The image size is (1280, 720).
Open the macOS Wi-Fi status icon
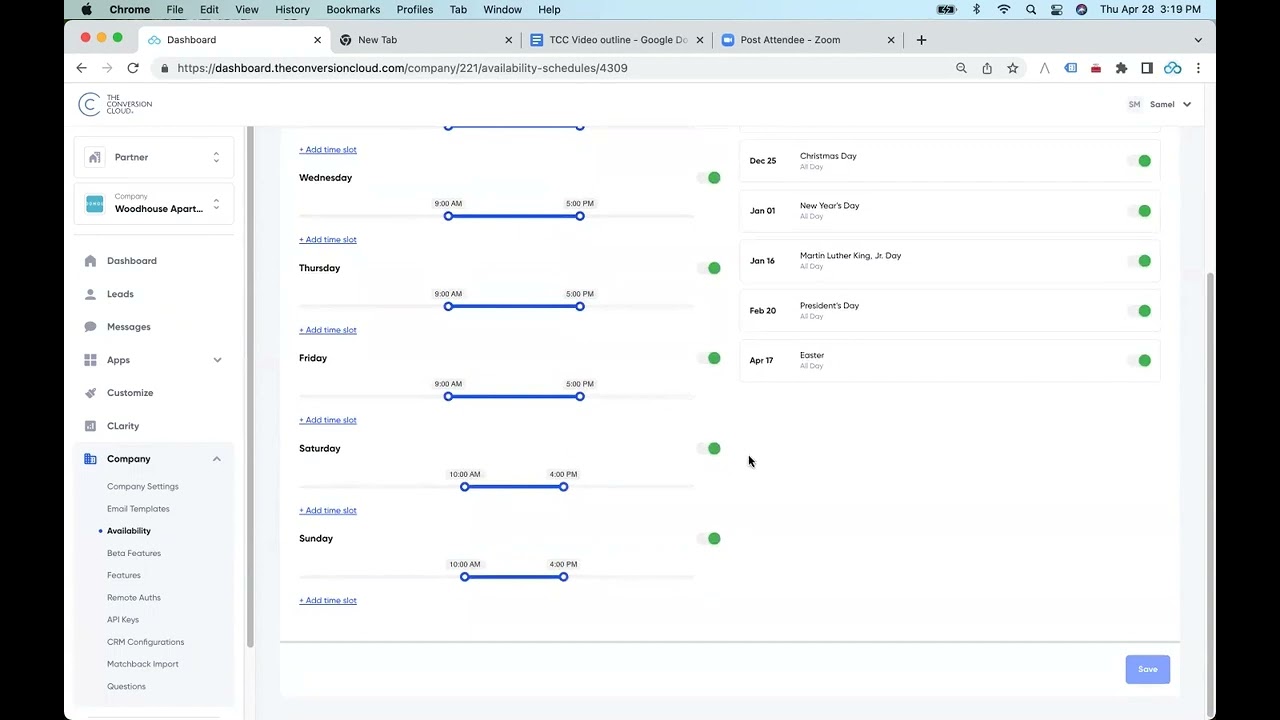pos(1004,9)
